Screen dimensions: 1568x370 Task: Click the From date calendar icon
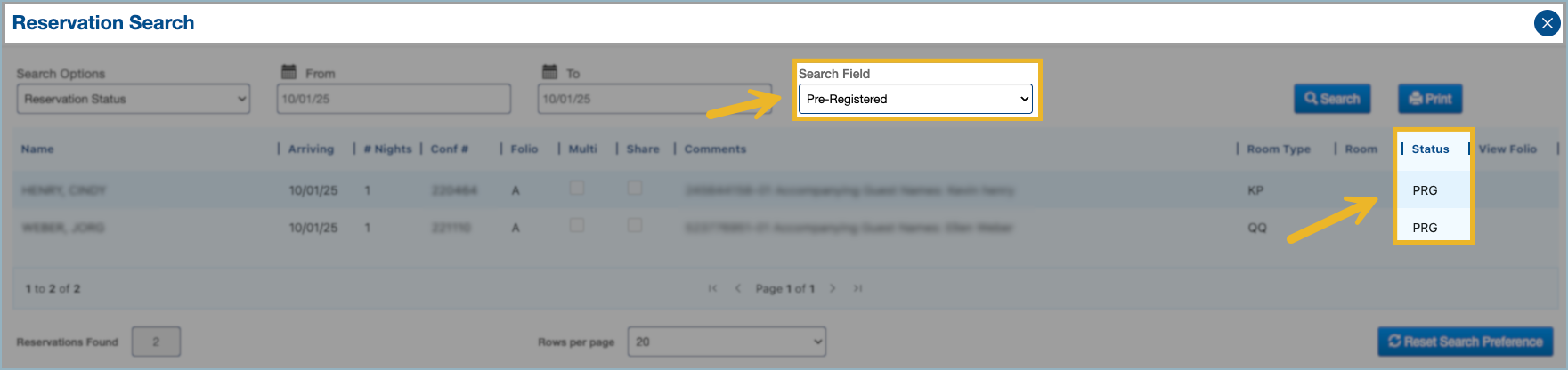point(288,72)
